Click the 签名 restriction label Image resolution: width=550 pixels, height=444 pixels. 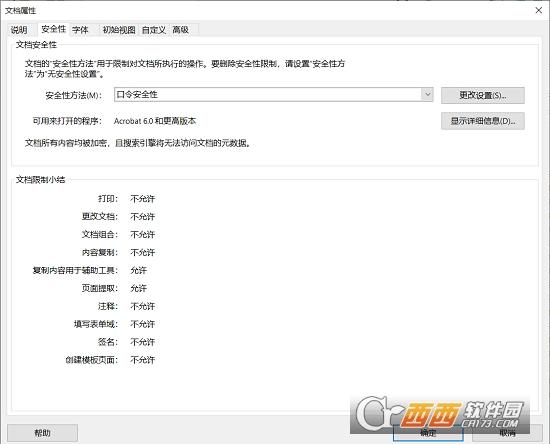coord(108,342)
